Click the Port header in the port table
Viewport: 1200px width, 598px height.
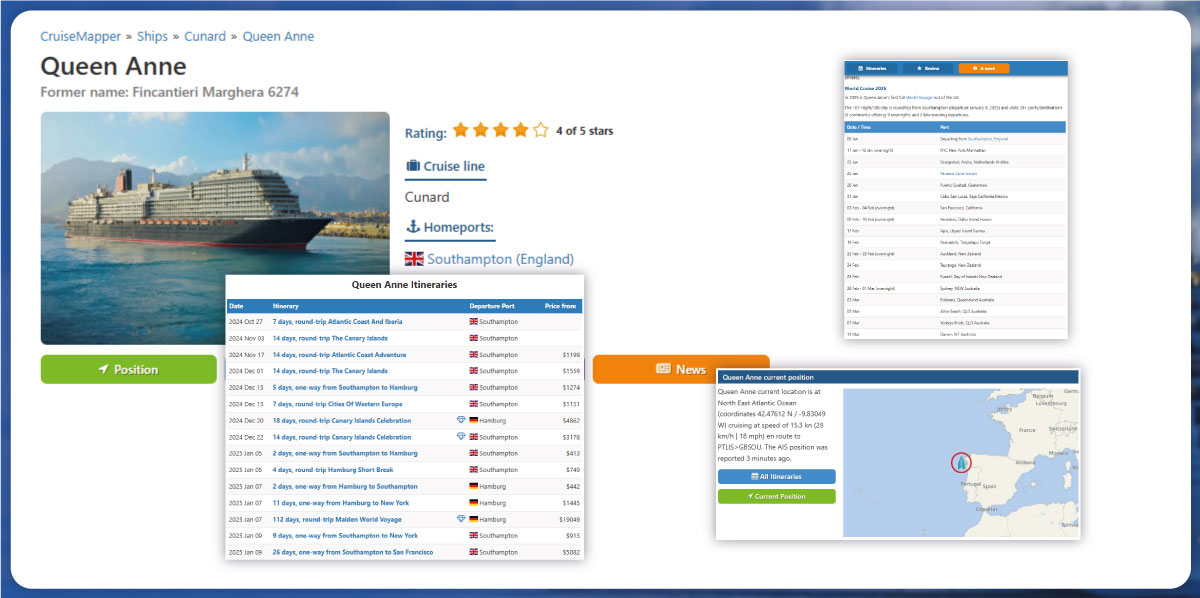945,127
